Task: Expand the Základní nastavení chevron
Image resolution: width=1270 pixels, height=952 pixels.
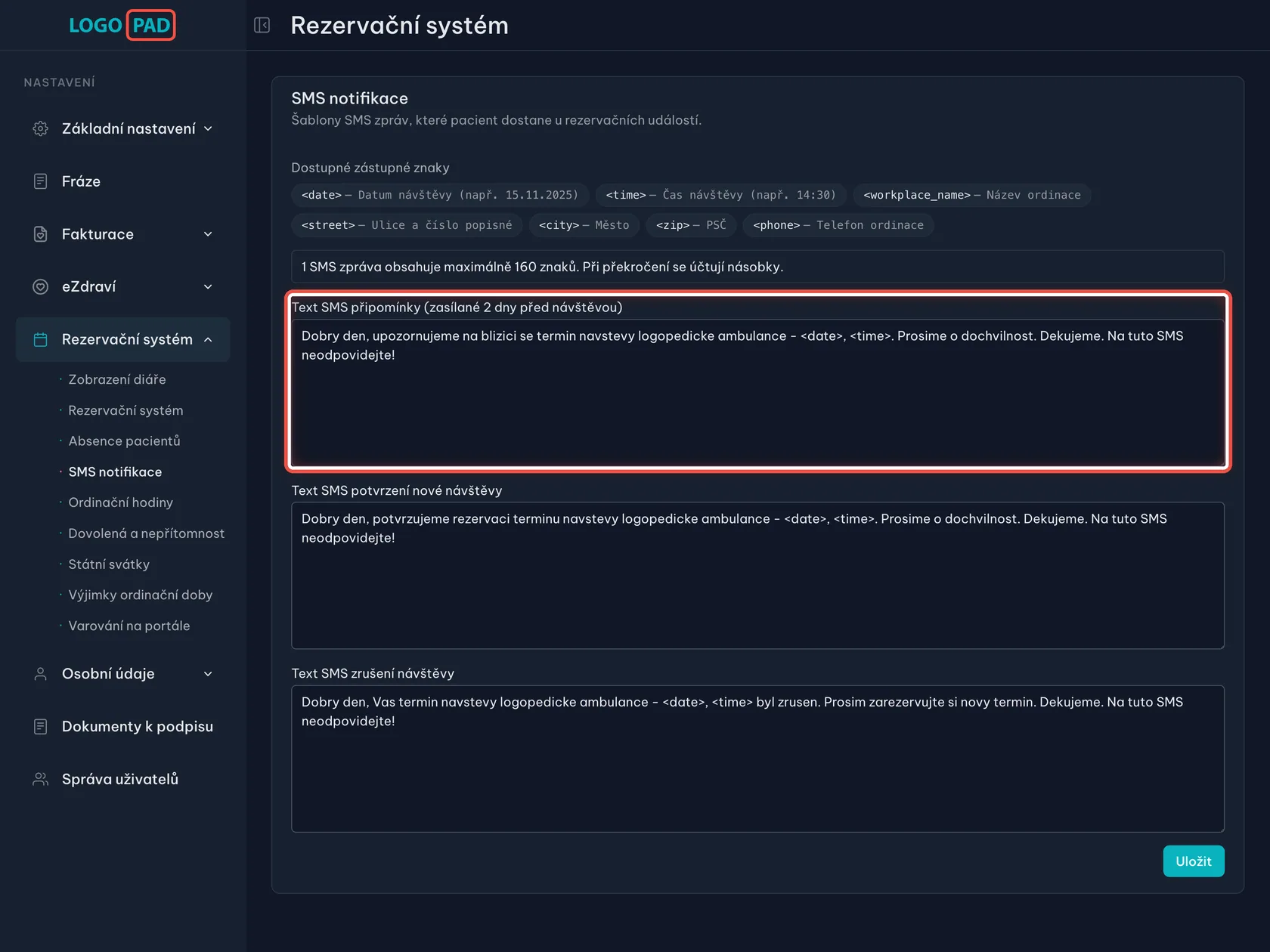Action: pos(208,128)
